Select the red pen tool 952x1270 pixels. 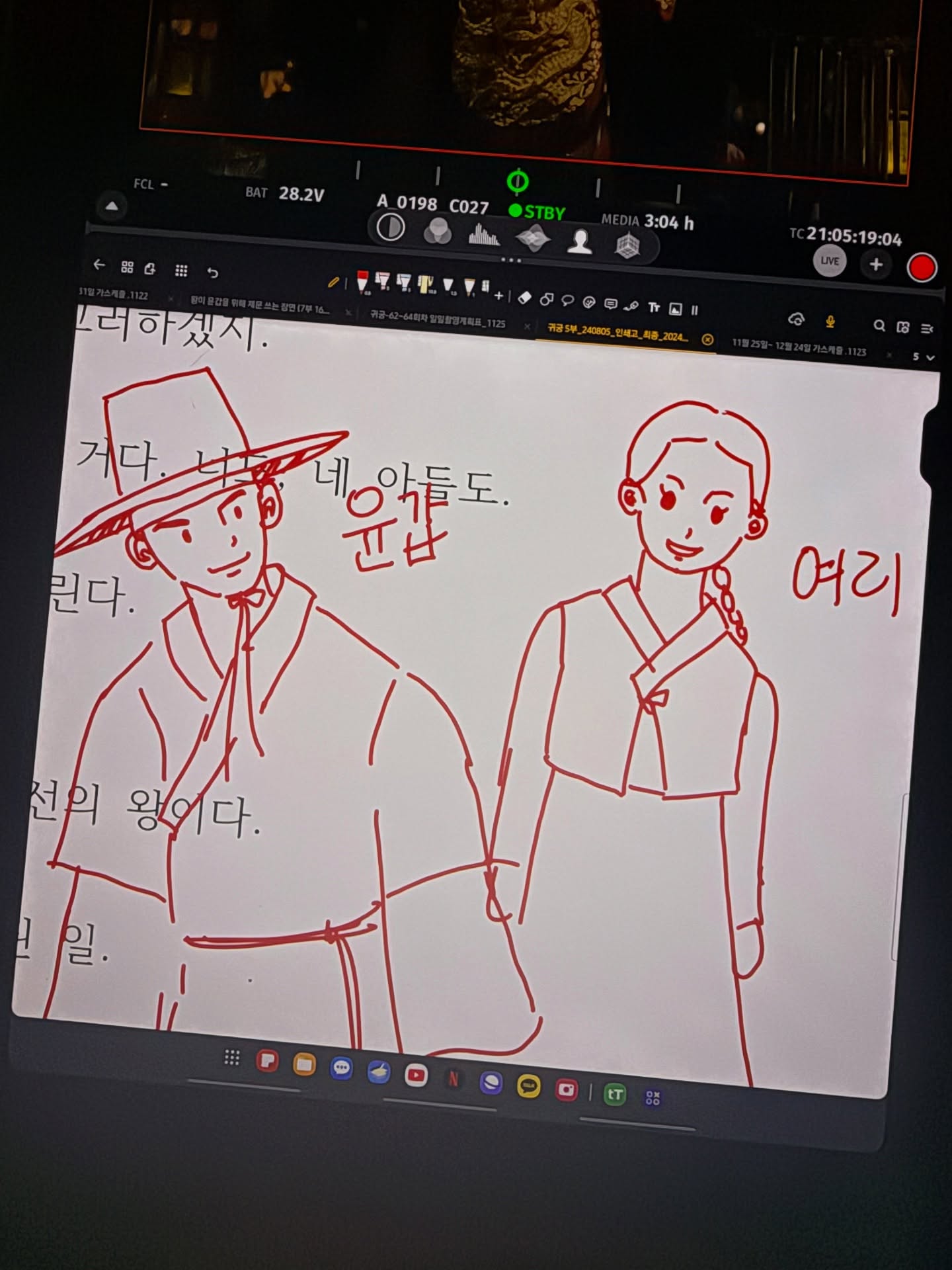[x=363, y=281]
